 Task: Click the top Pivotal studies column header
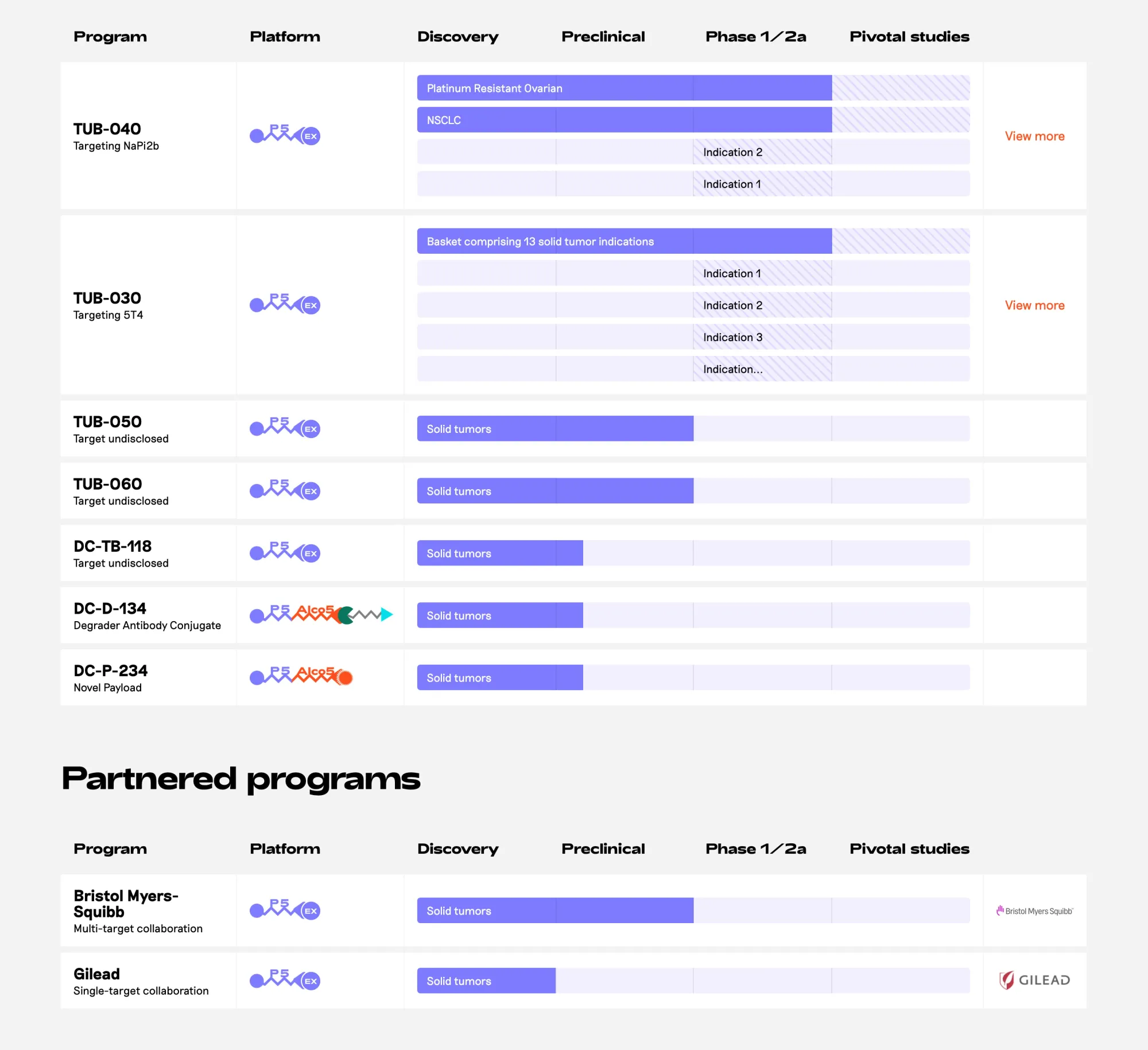[x=909, y=37]
